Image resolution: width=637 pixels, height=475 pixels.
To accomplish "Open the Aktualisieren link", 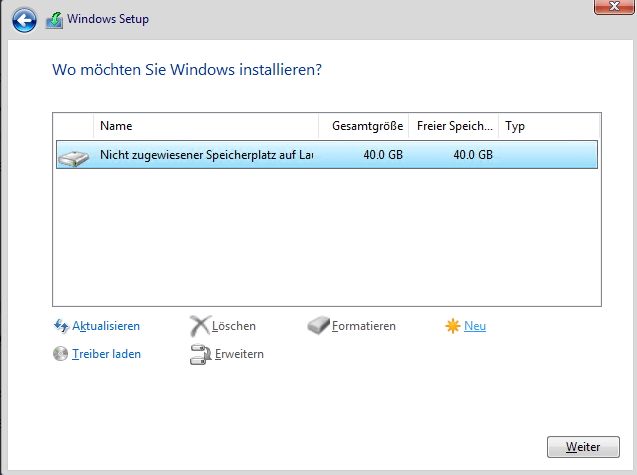I will pyautogui.click(x=106, y=326).
